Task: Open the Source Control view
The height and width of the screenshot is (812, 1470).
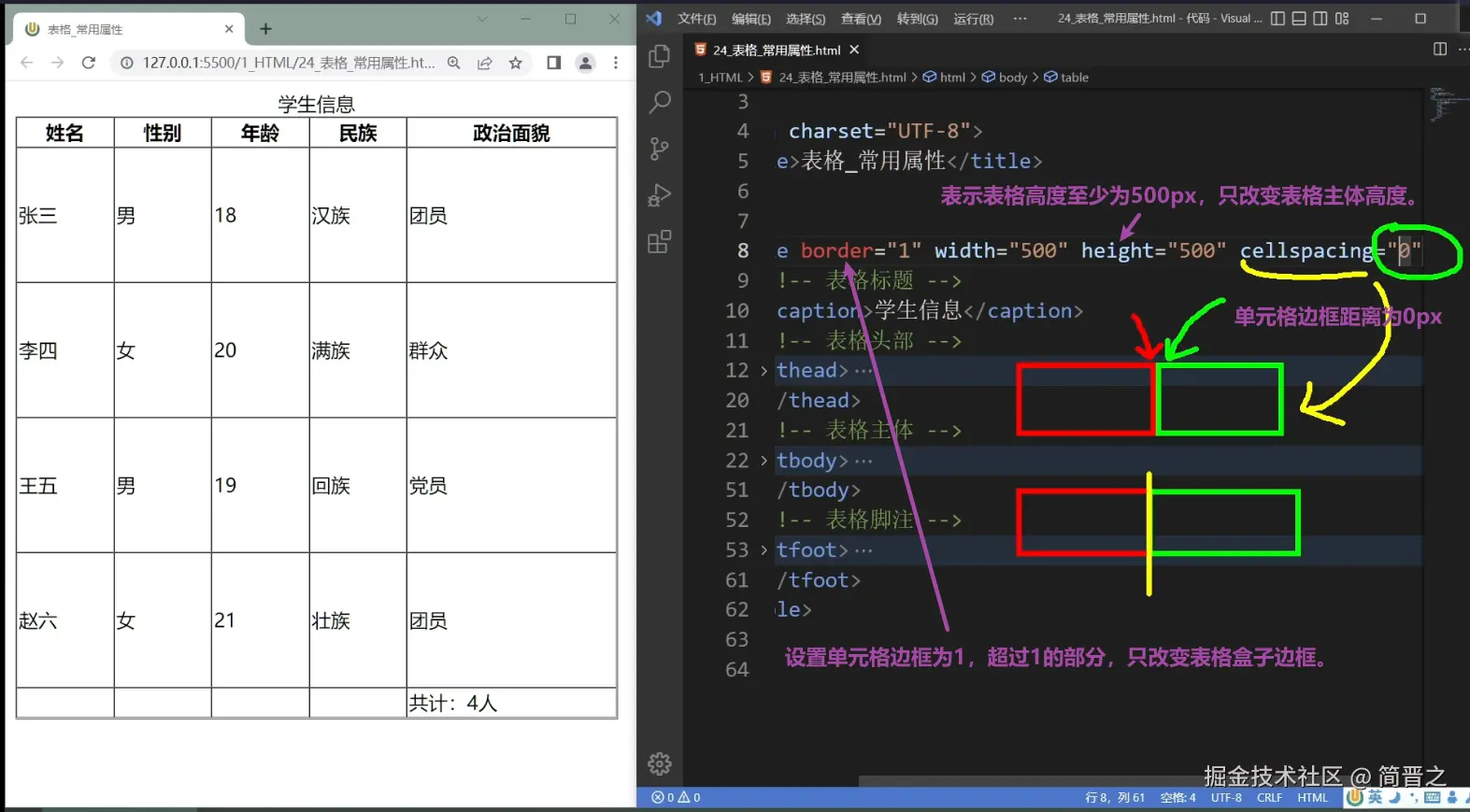Action: 660,149
